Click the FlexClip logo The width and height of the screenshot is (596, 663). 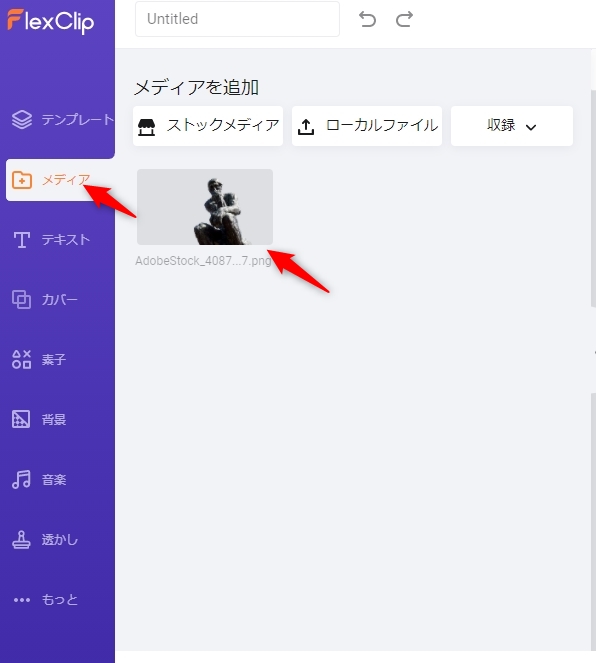pos(51,21)
